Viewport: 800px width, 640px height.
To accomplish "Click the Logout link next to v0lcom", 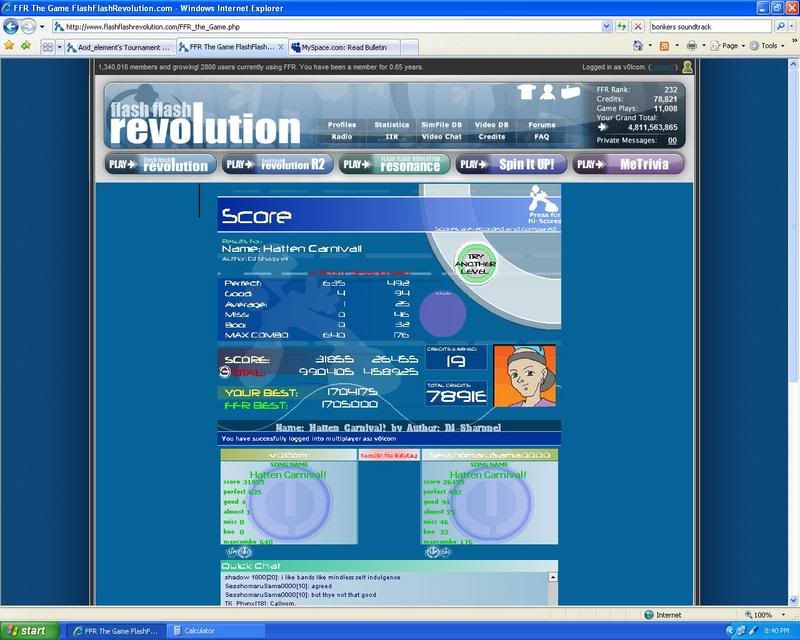I will 663,67.
